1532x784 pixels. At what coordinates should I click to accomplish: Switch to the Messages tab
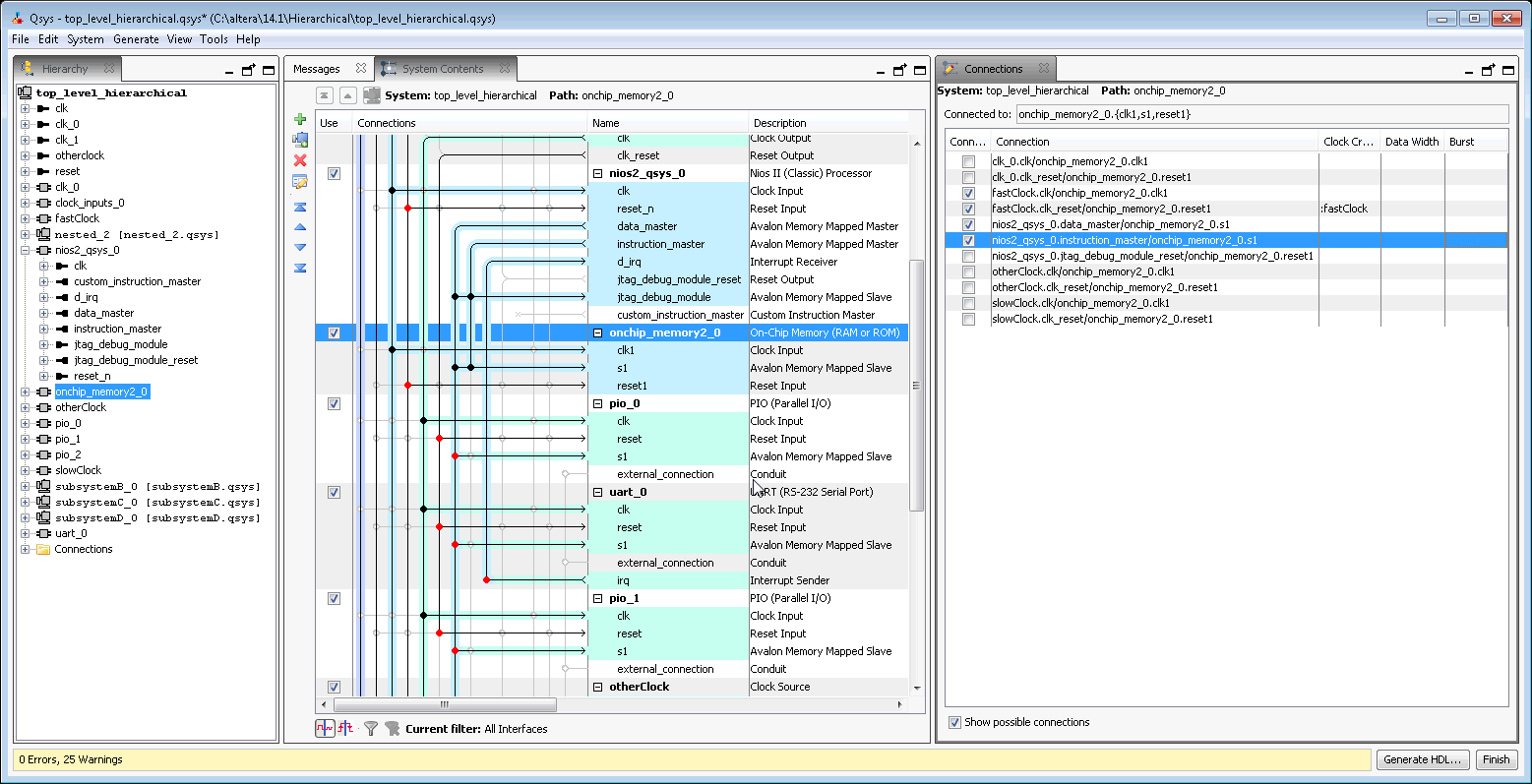coord(317,69)
